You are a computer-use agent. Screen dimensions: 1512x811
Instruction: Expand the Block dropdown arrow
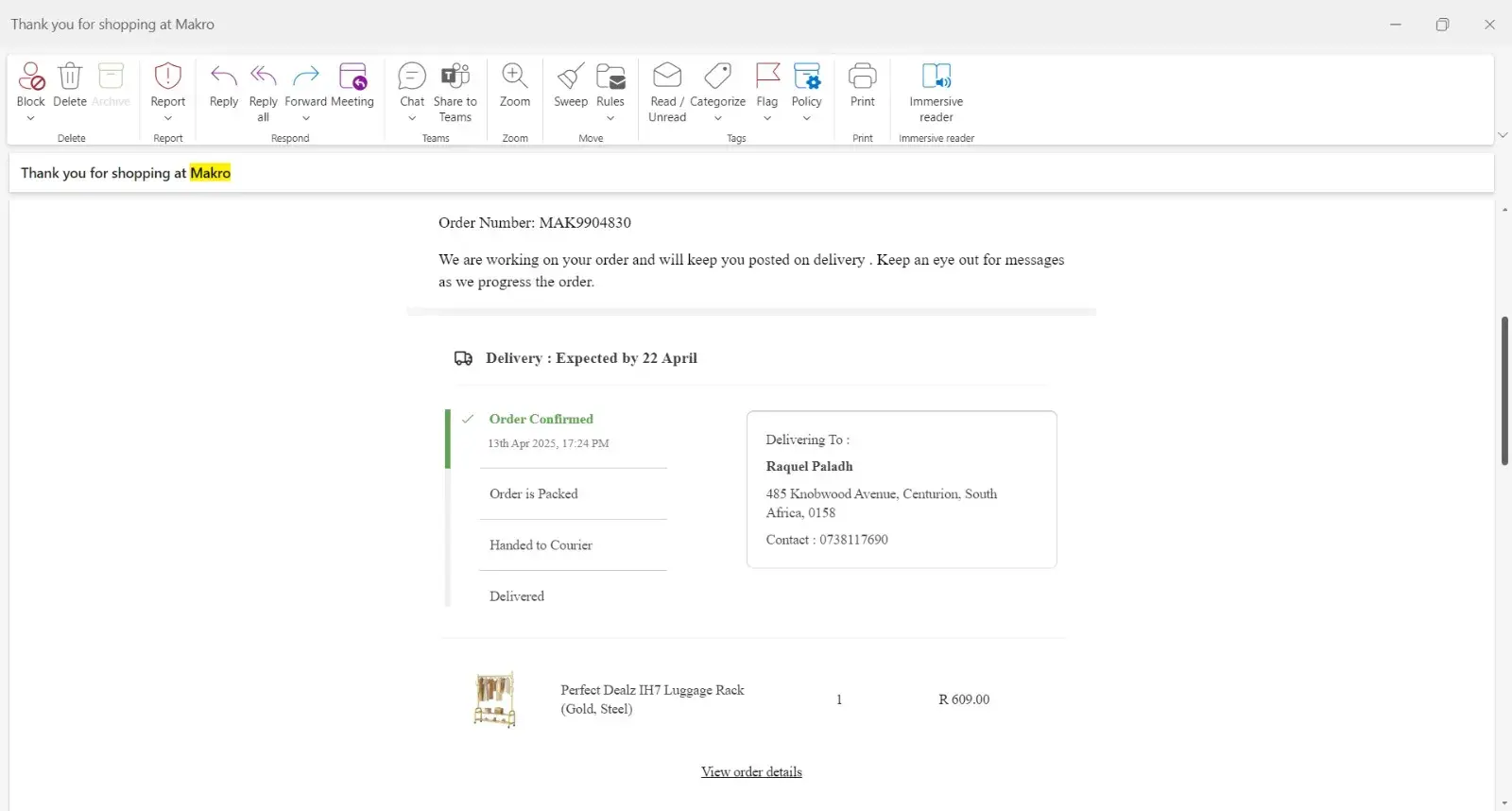30,118
